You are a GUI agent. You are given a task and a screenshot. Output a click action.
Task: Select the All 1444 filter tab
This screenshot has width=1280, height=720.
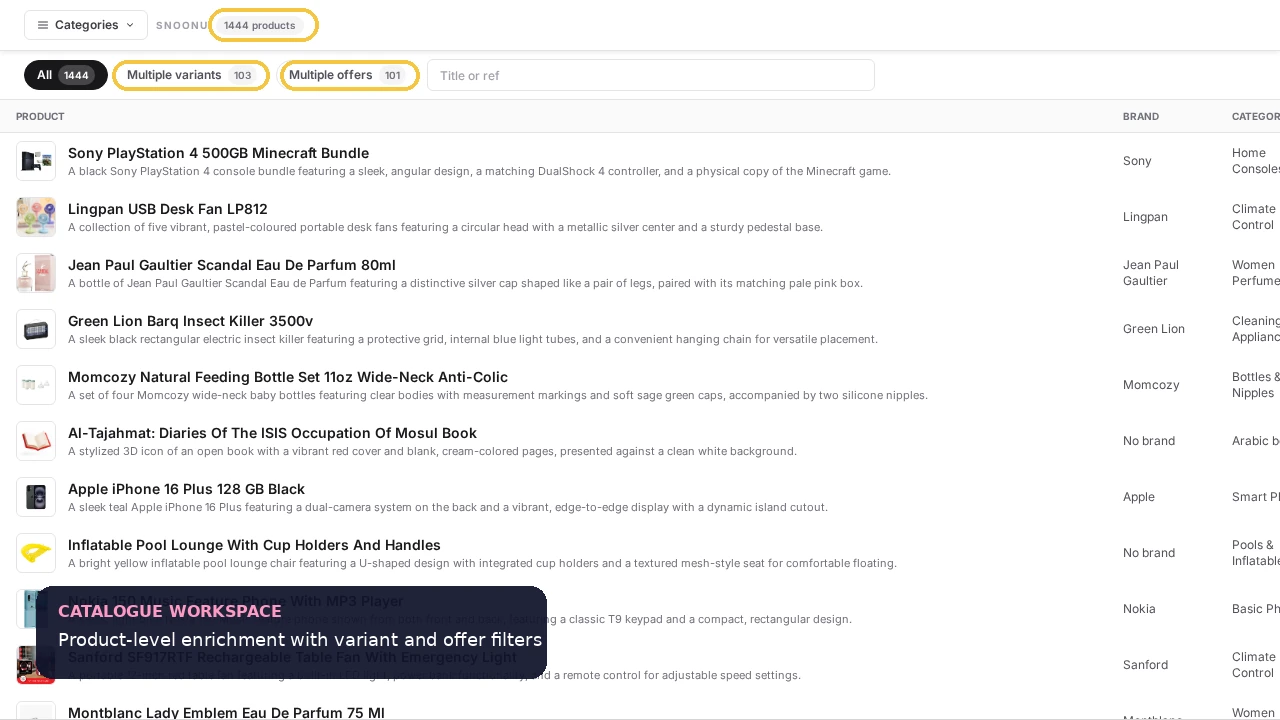coord(66,75)
